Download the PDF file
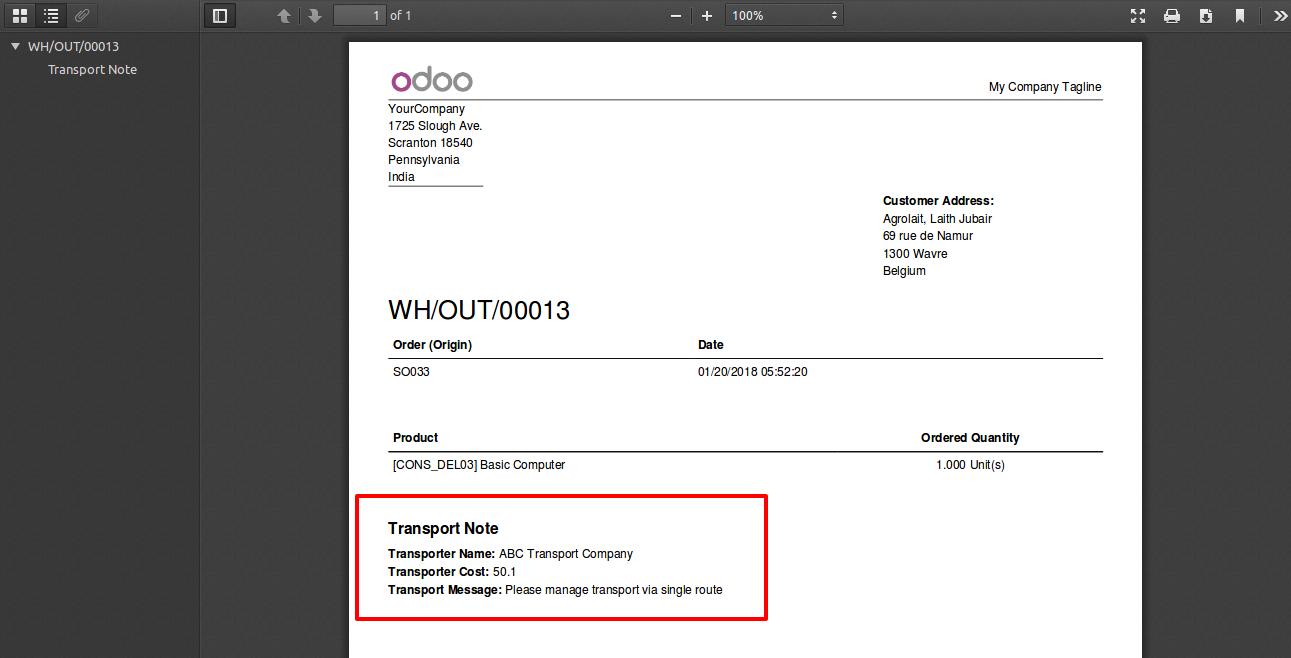 1206,15
